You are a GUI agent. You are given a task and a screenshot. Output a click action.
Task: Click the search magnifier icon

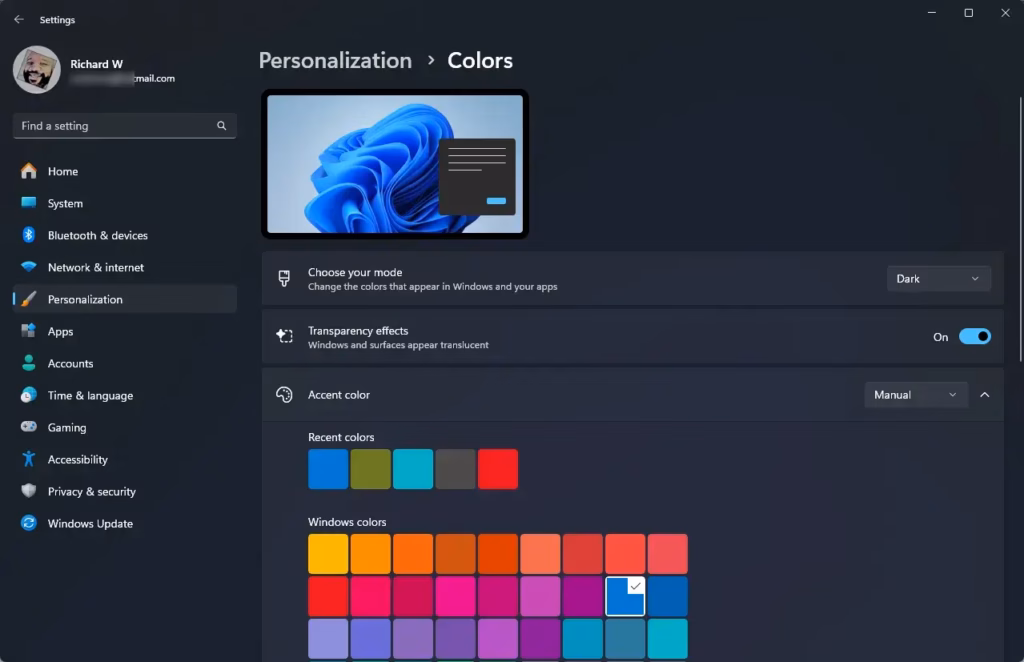pos(221,125)
